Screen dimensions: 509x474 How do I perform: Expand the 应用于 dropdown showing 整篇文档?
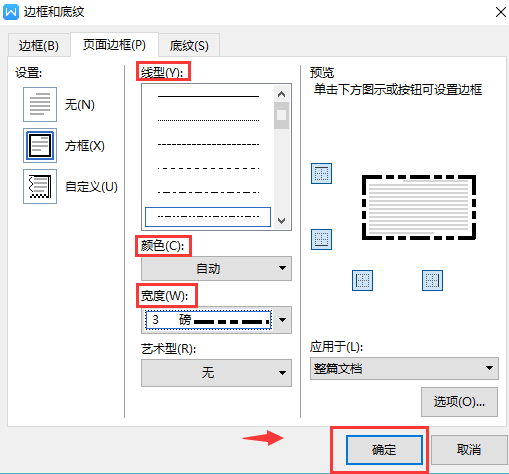(x=404, y=368)
